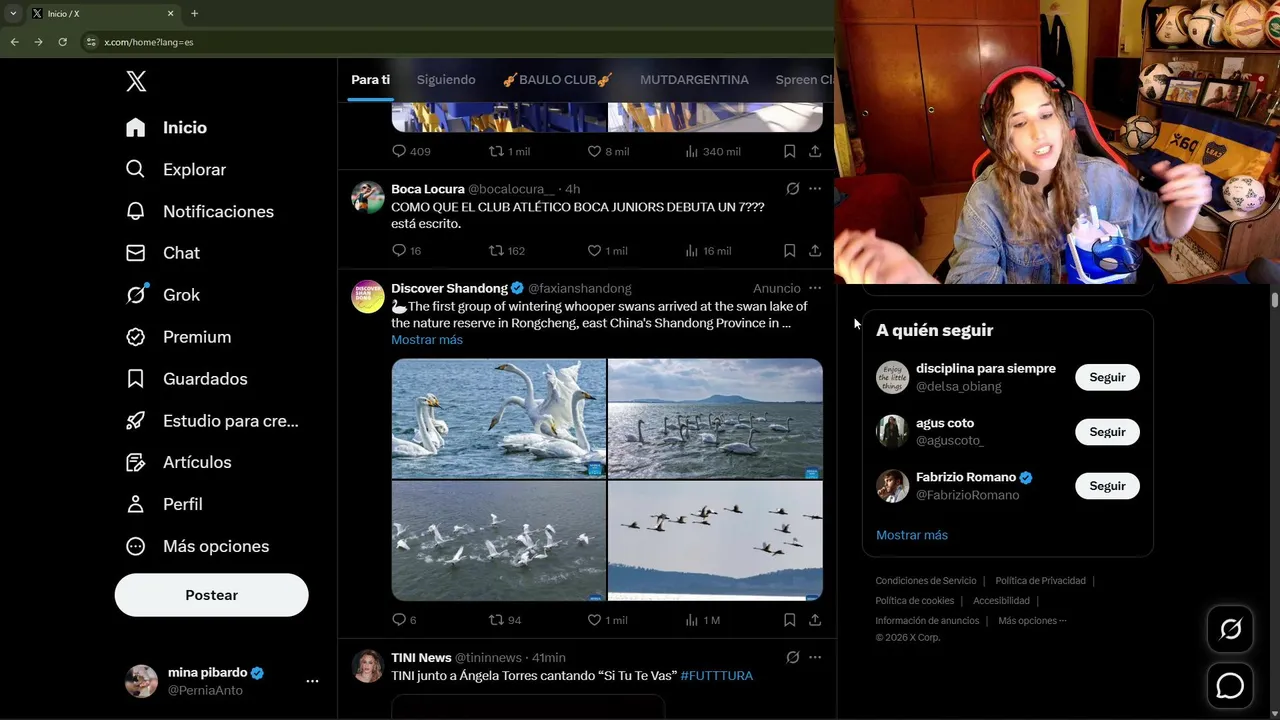Open Explorar search page
Screen dimensions: 1280x720
176,170
